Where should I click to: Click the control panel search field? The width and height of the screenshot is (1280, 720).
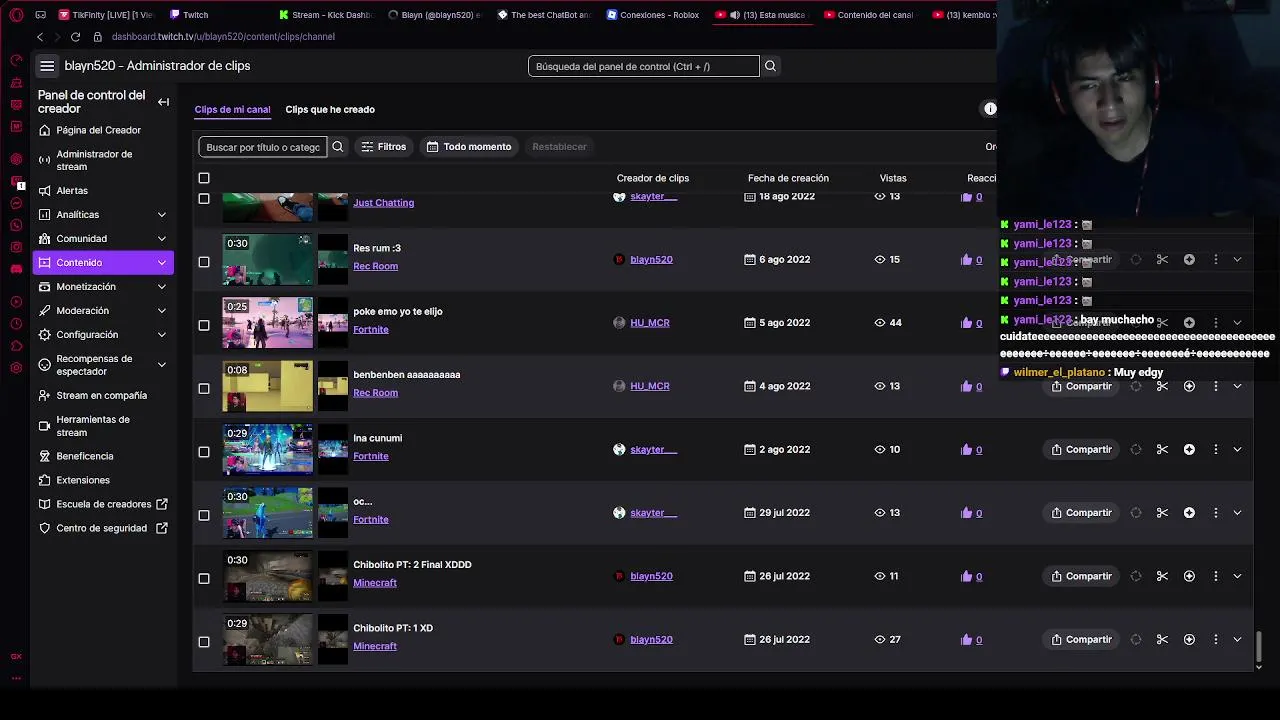(x=644, y=66)
